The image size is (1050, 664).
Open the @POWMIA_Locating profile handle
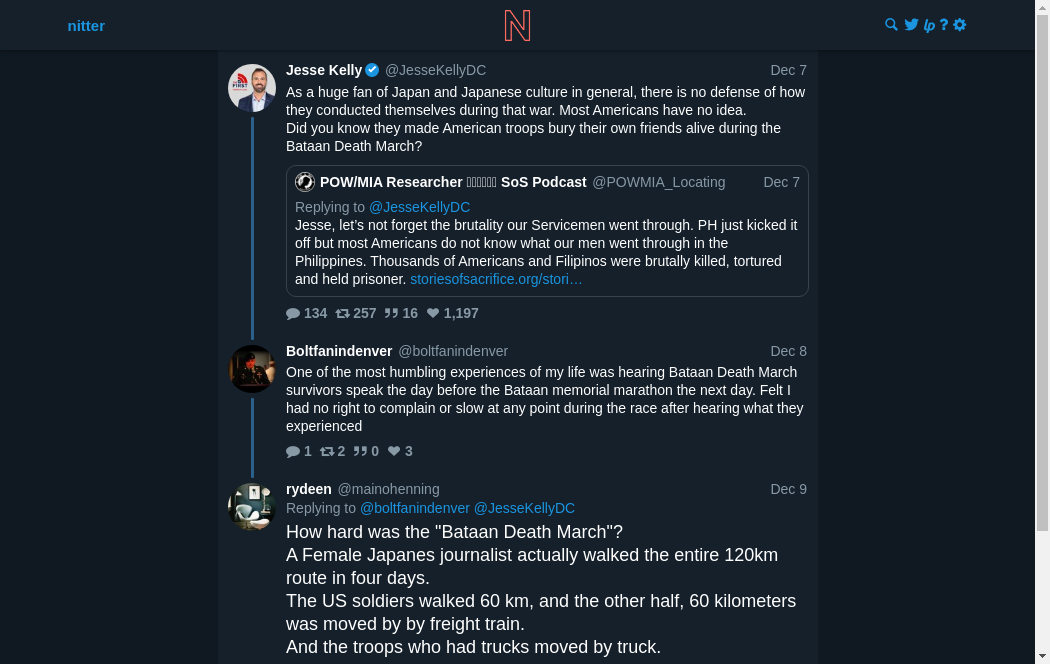pos(659,182)
